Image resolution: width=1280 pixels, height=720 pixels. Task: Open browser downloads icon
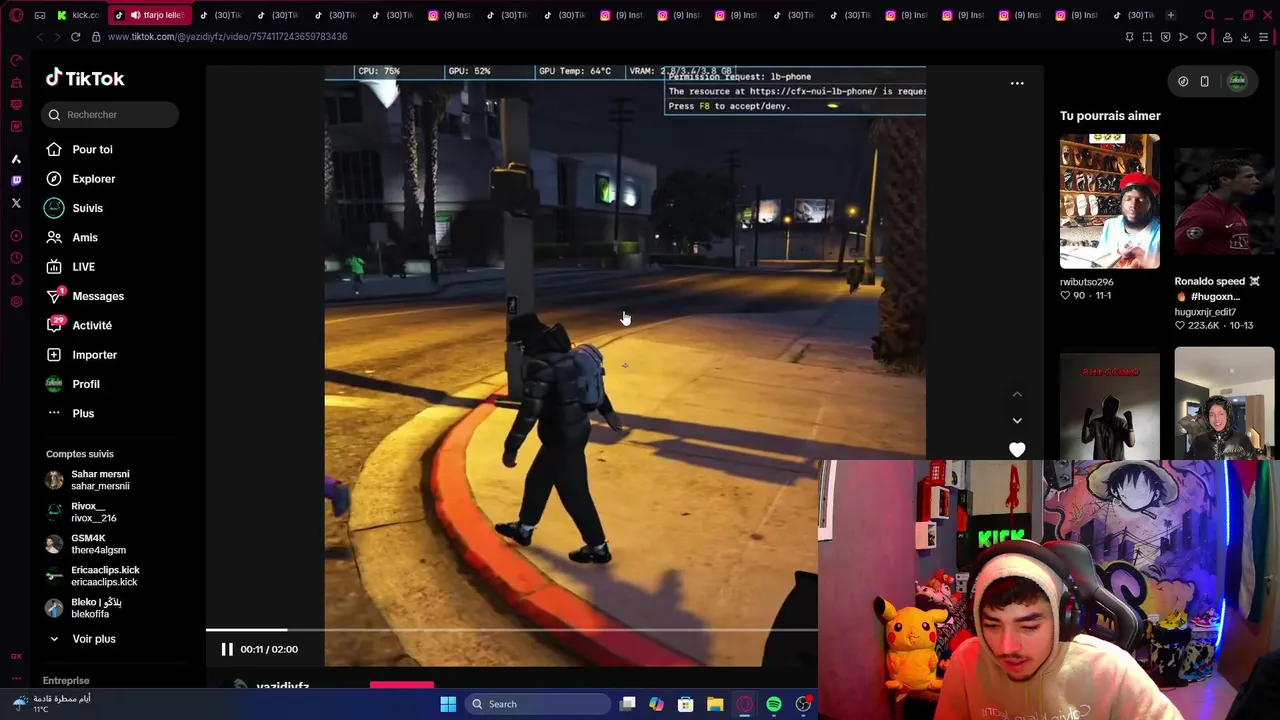[1245, 37]
